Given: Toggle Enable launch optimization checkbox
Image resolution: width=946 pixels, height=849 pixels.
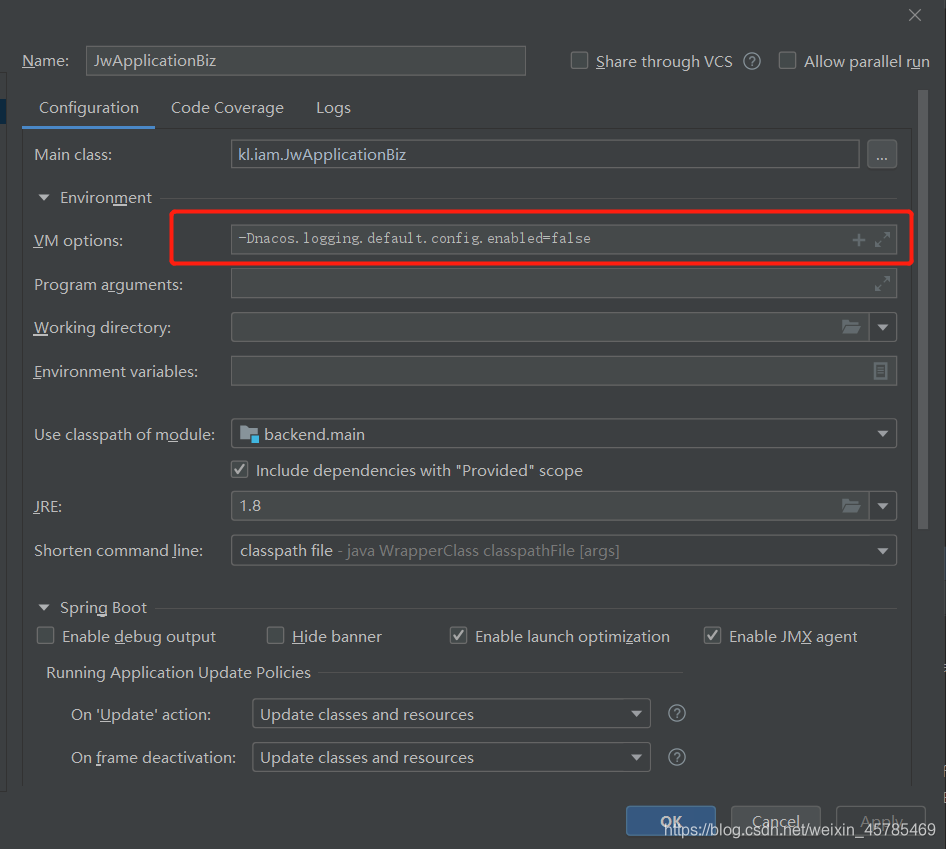Looking at the screenshot, I should pyautogui.click(x=458, y=635).
